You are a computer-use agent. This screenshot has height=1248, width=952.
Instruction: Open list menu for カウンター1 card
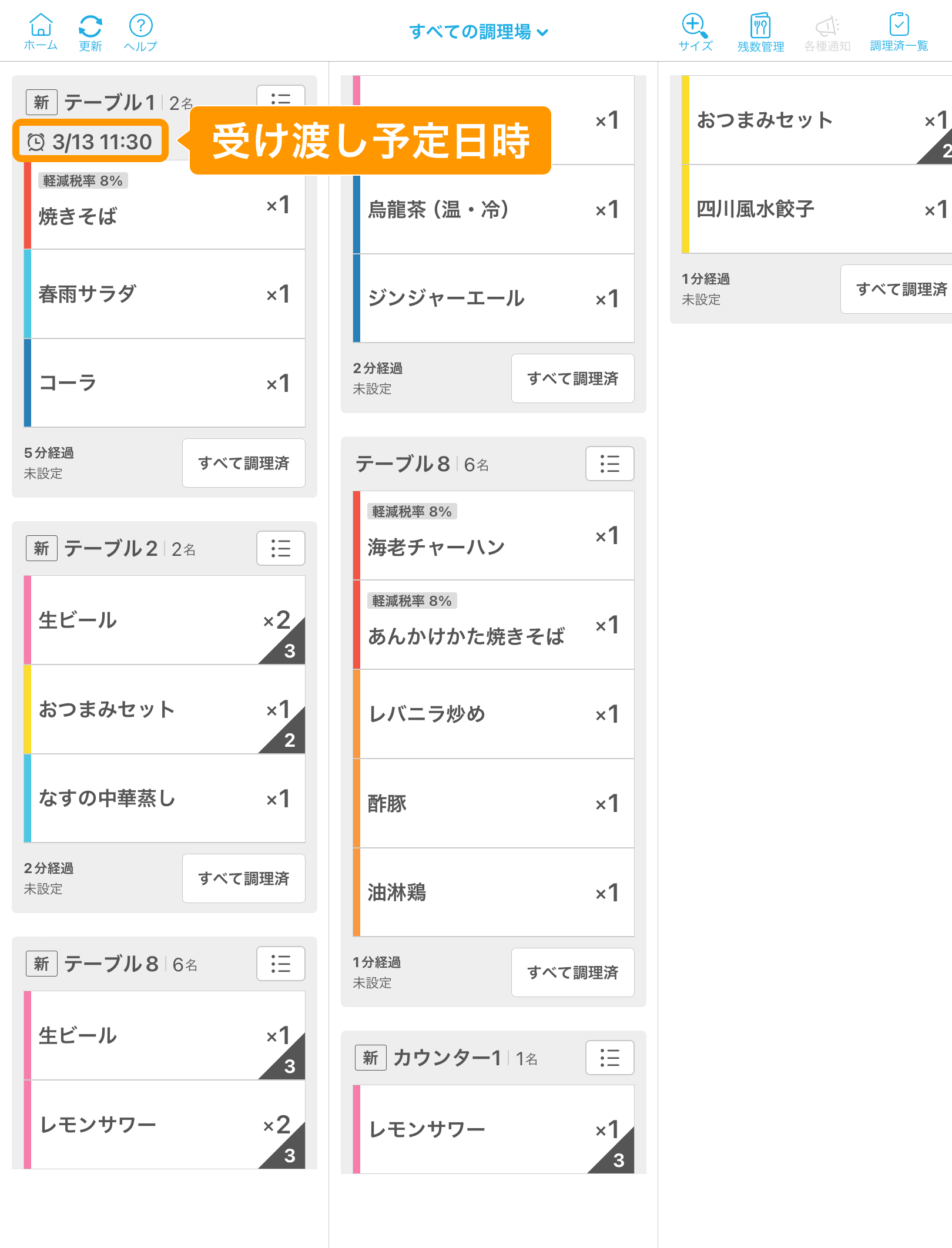(610, 1058)
